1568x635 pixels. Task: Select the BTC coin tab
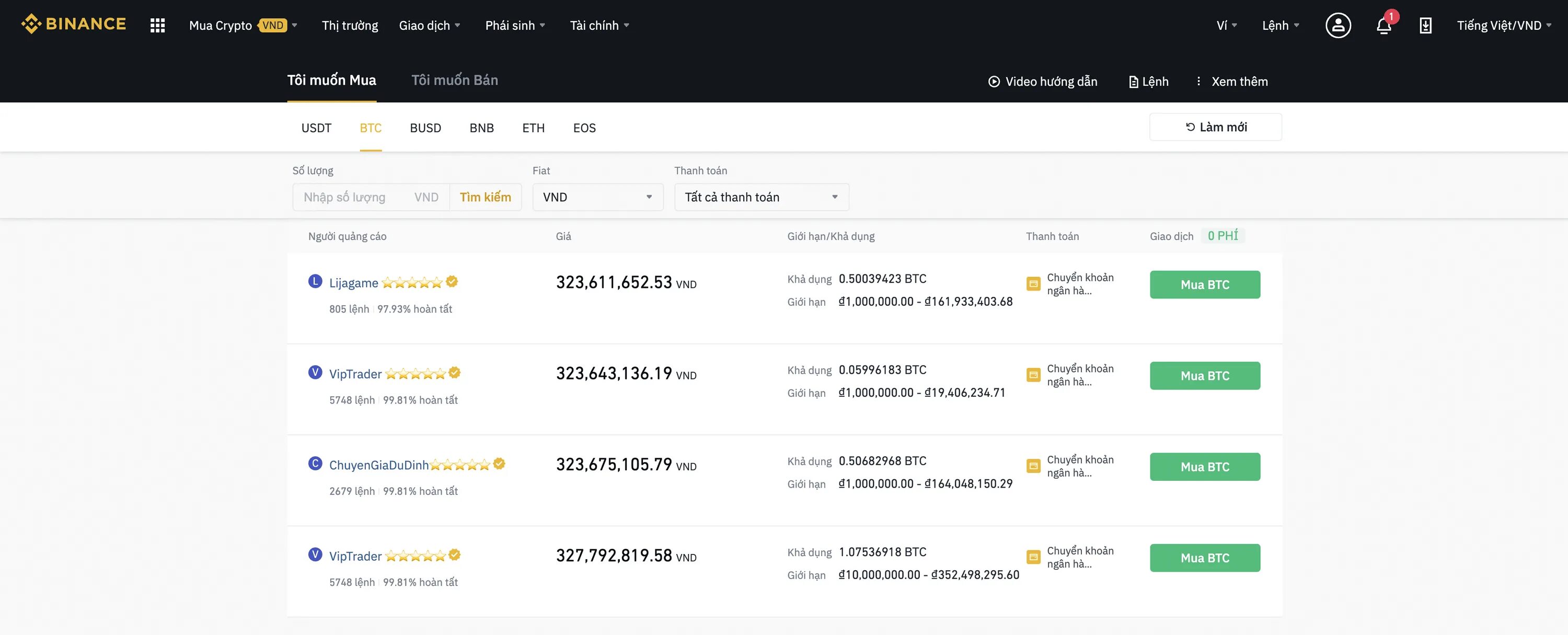pos(371,128)
